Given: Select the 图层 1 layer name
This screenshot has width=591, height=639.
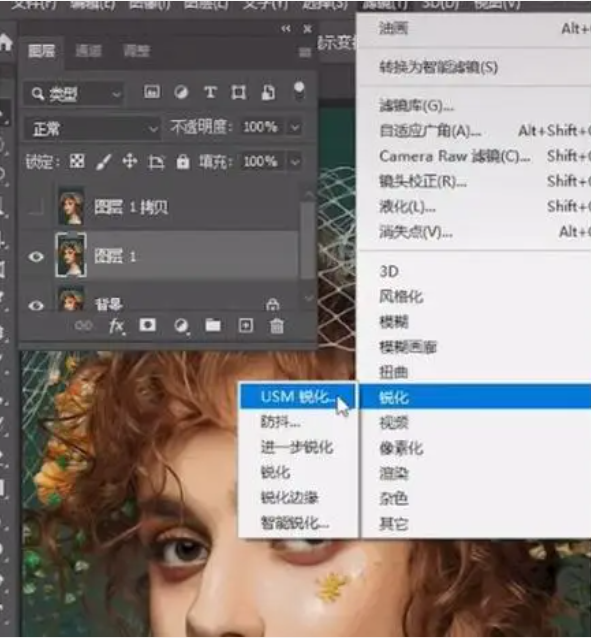Looking at the screenshot, I should coord(115,256).
